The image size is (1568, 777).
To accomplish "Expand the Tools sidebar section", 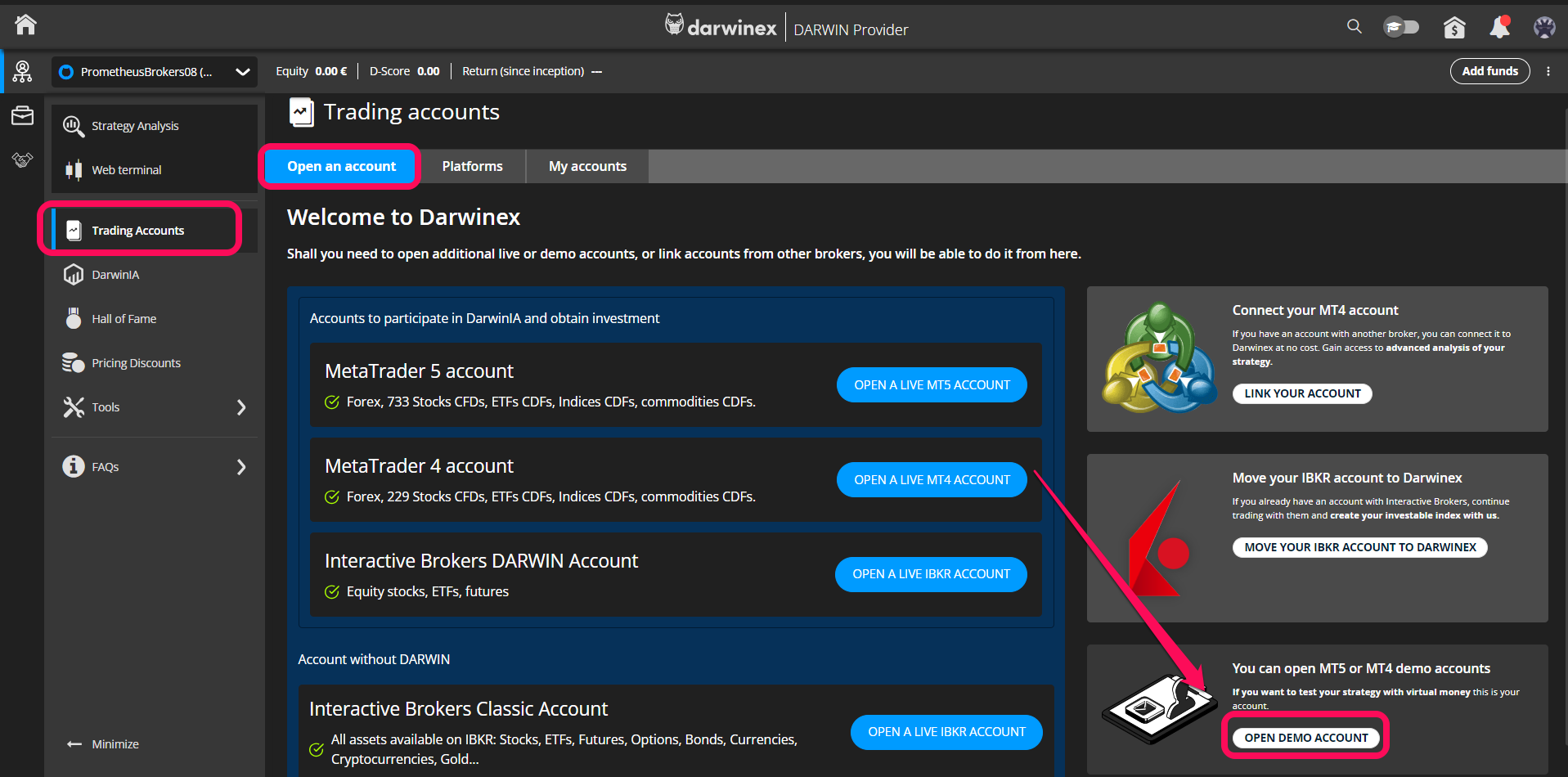I will (105, 406).
